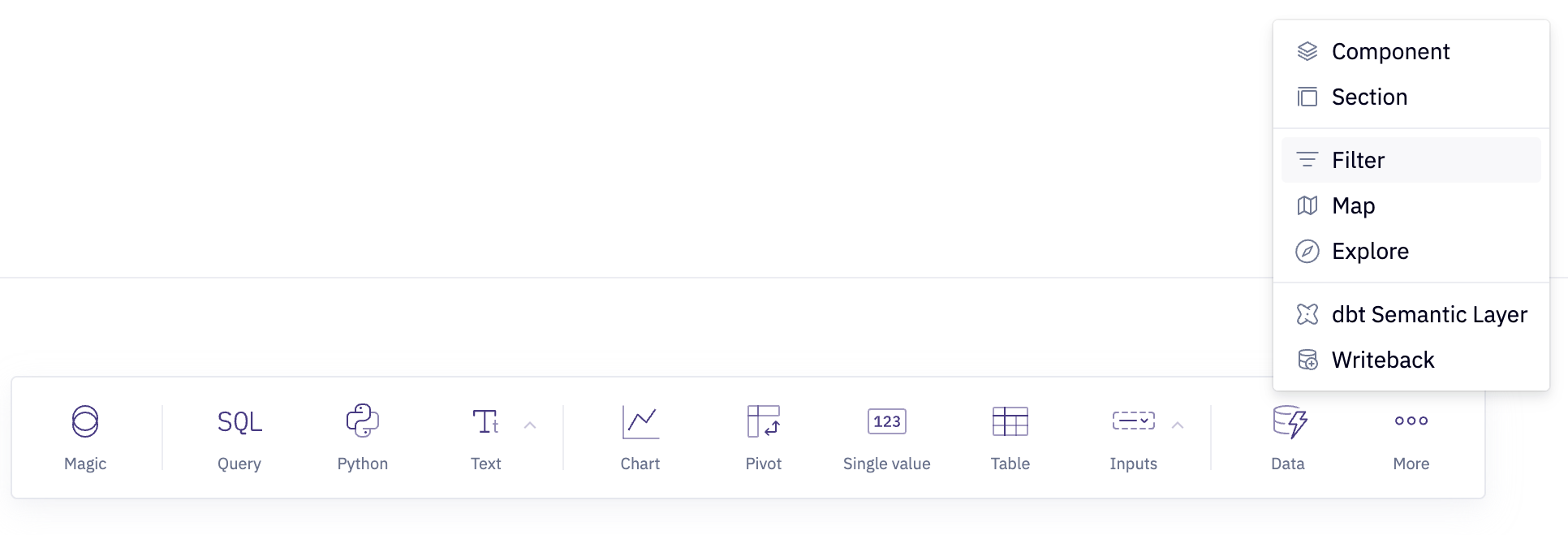Insert a Chart cell
The image size is (1568, 535).
[x=640, y=422]
